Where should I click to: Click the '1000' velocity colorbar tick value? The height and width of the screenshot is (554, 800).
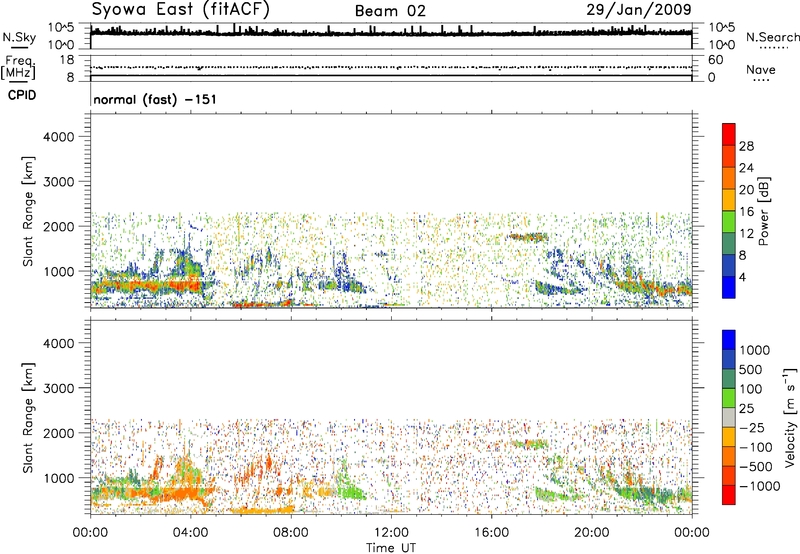(x=754, y=350)
